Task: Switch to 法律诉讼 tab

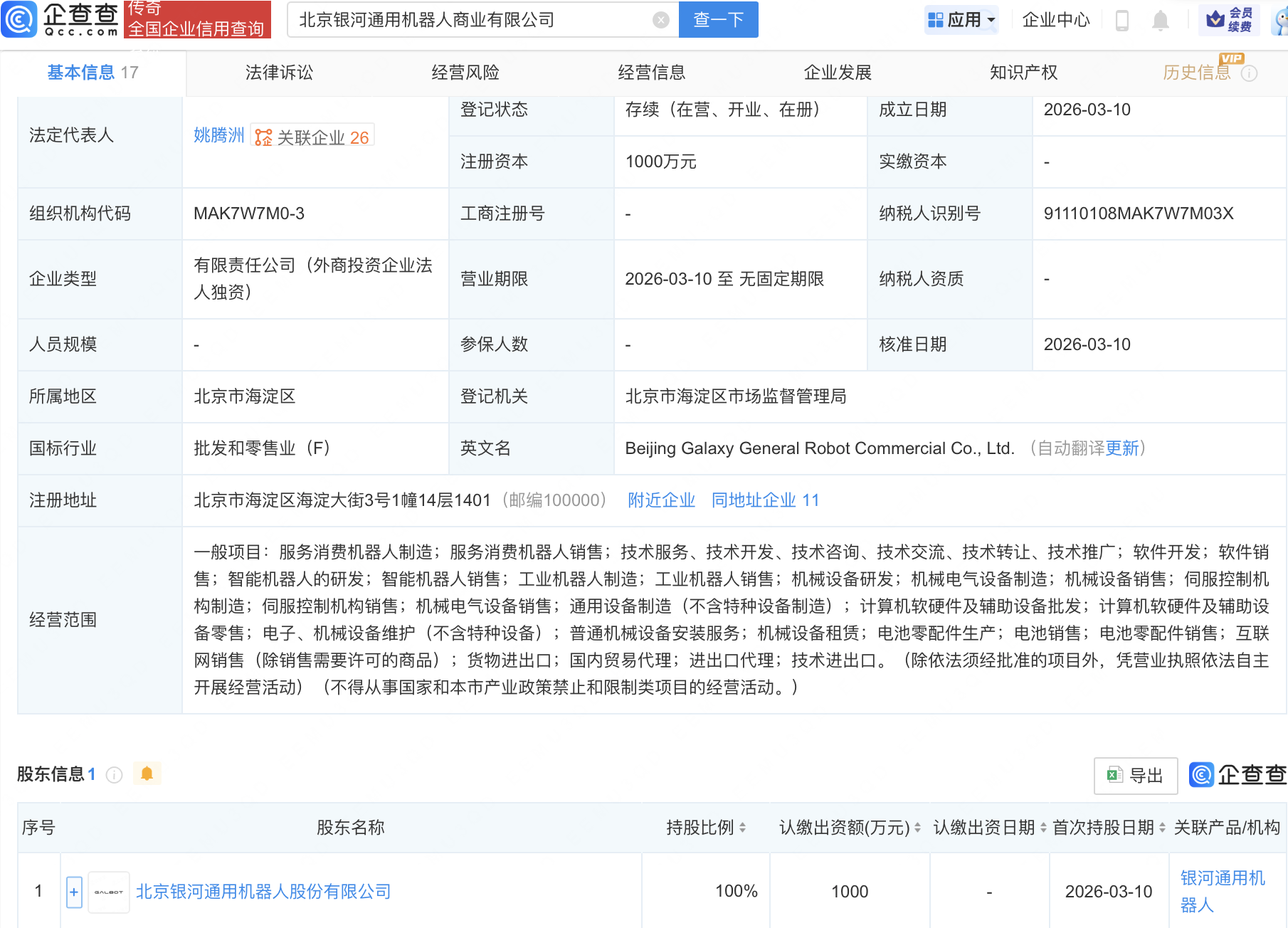Action: pos(279,73)
